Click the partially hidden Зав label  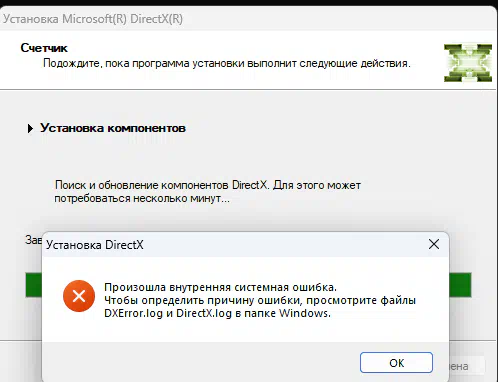point(33,240)
